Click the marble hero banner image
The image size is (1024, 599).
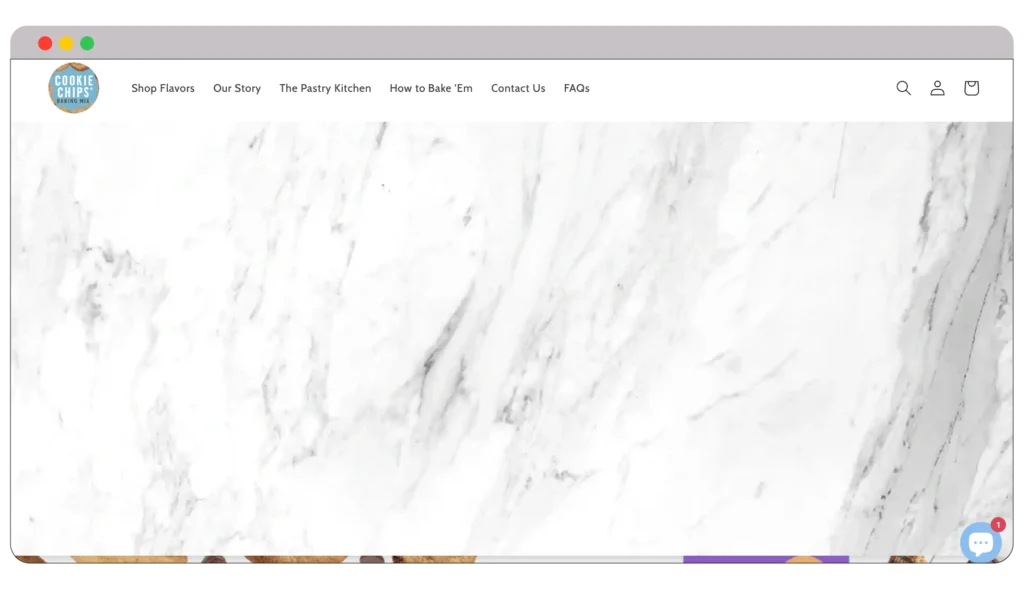coord(500,330)
